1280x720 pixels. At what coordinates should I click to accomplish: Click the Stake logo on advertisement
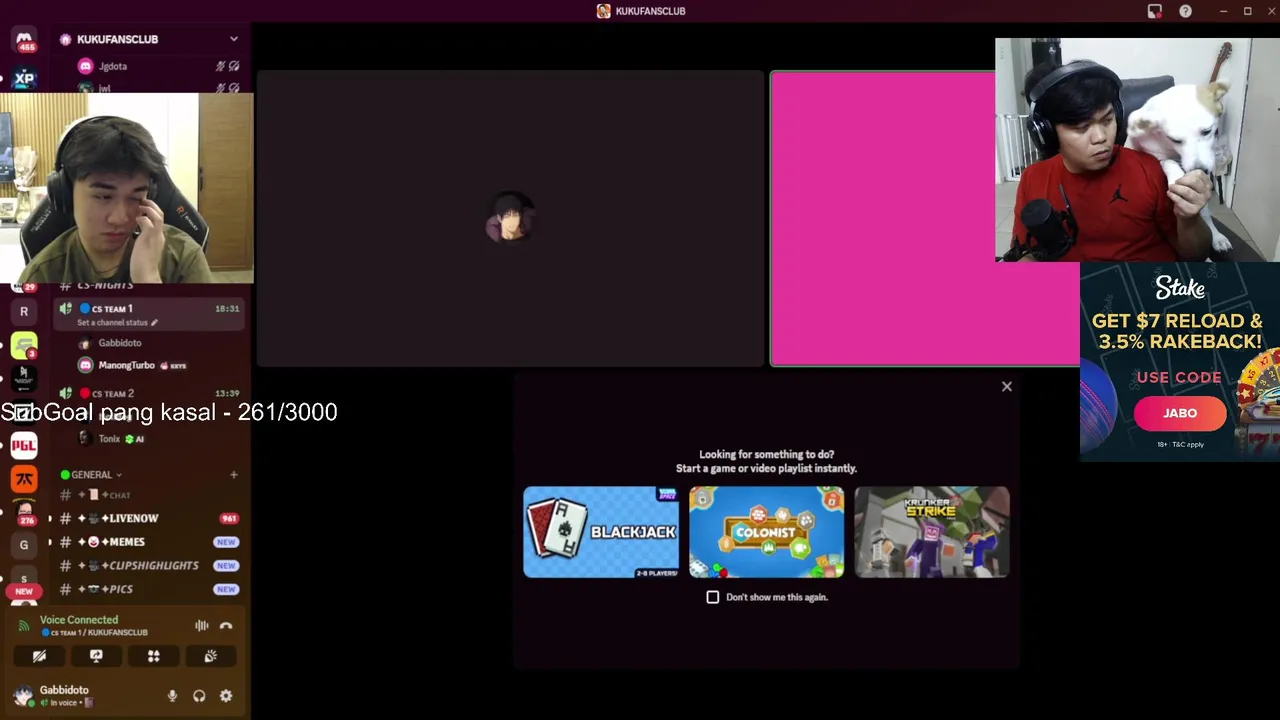pos(1180,288)
